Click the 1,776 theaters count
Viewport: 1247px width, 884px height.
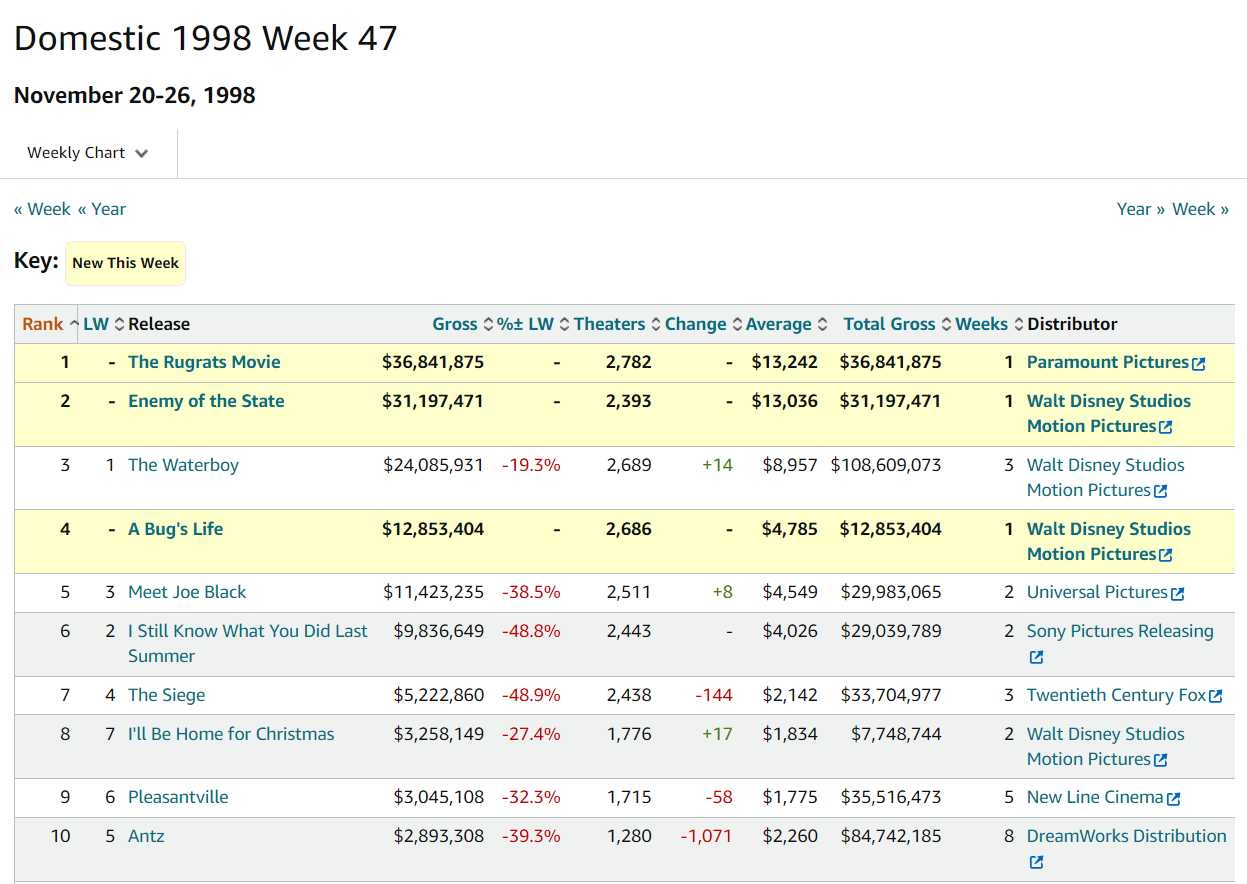point(629,734)
